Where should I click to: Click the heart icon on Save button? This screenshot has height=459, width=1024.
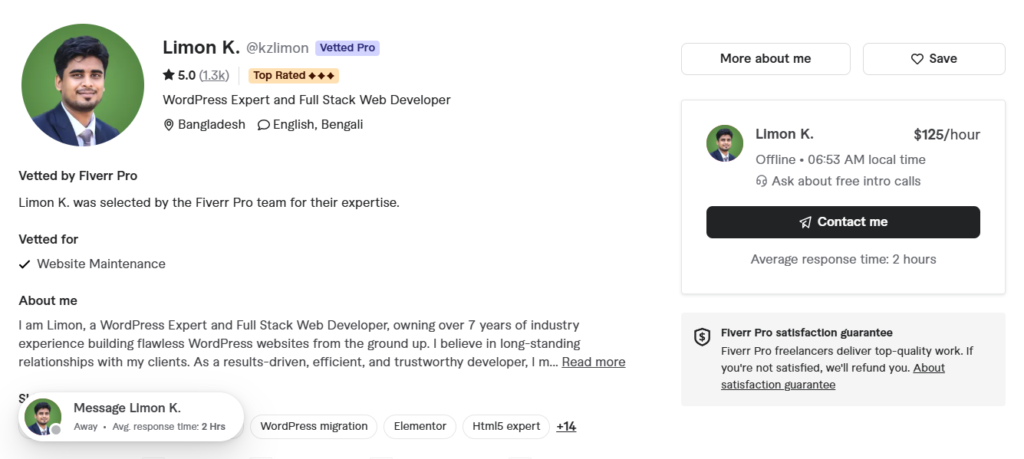pos(917,59)
